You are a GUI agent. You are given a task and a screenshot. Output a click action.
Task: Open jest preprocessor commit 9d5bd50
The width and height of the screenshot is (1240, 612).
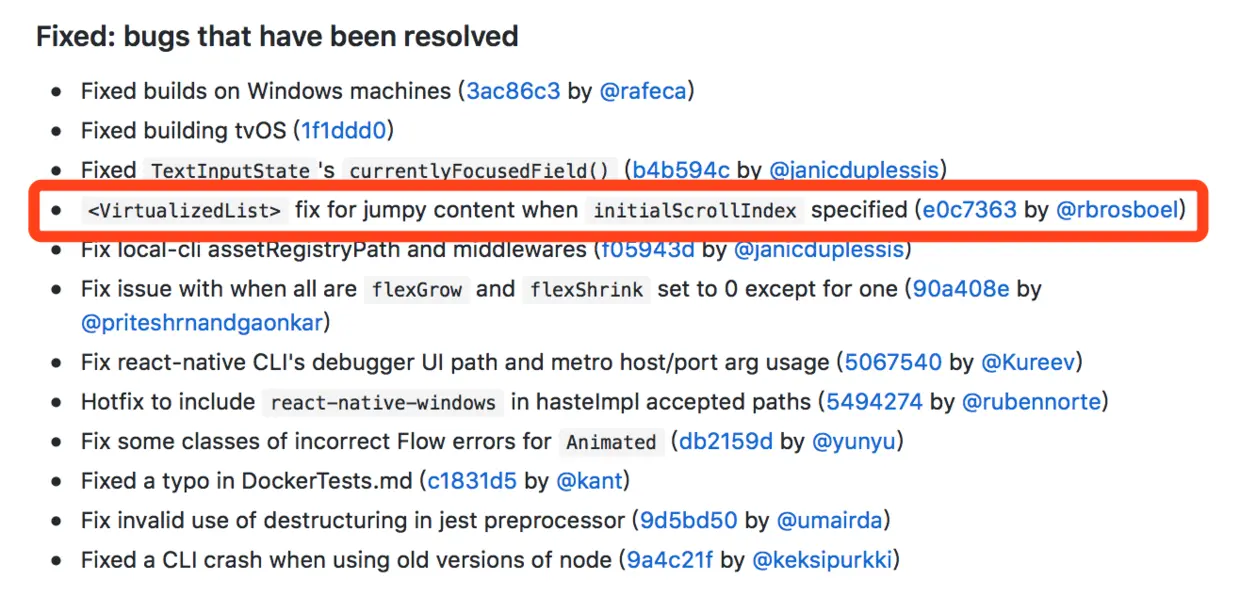tap(686, 520)
